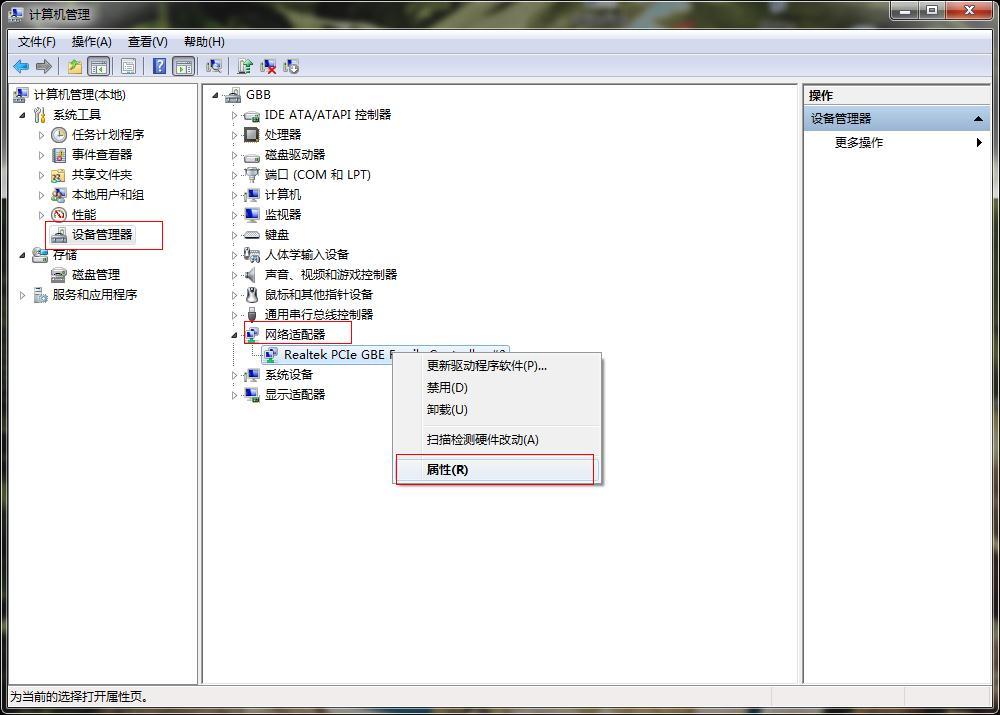
Task: Collapse the 设备管理器 section in actions pane
Action: [978, 119]
